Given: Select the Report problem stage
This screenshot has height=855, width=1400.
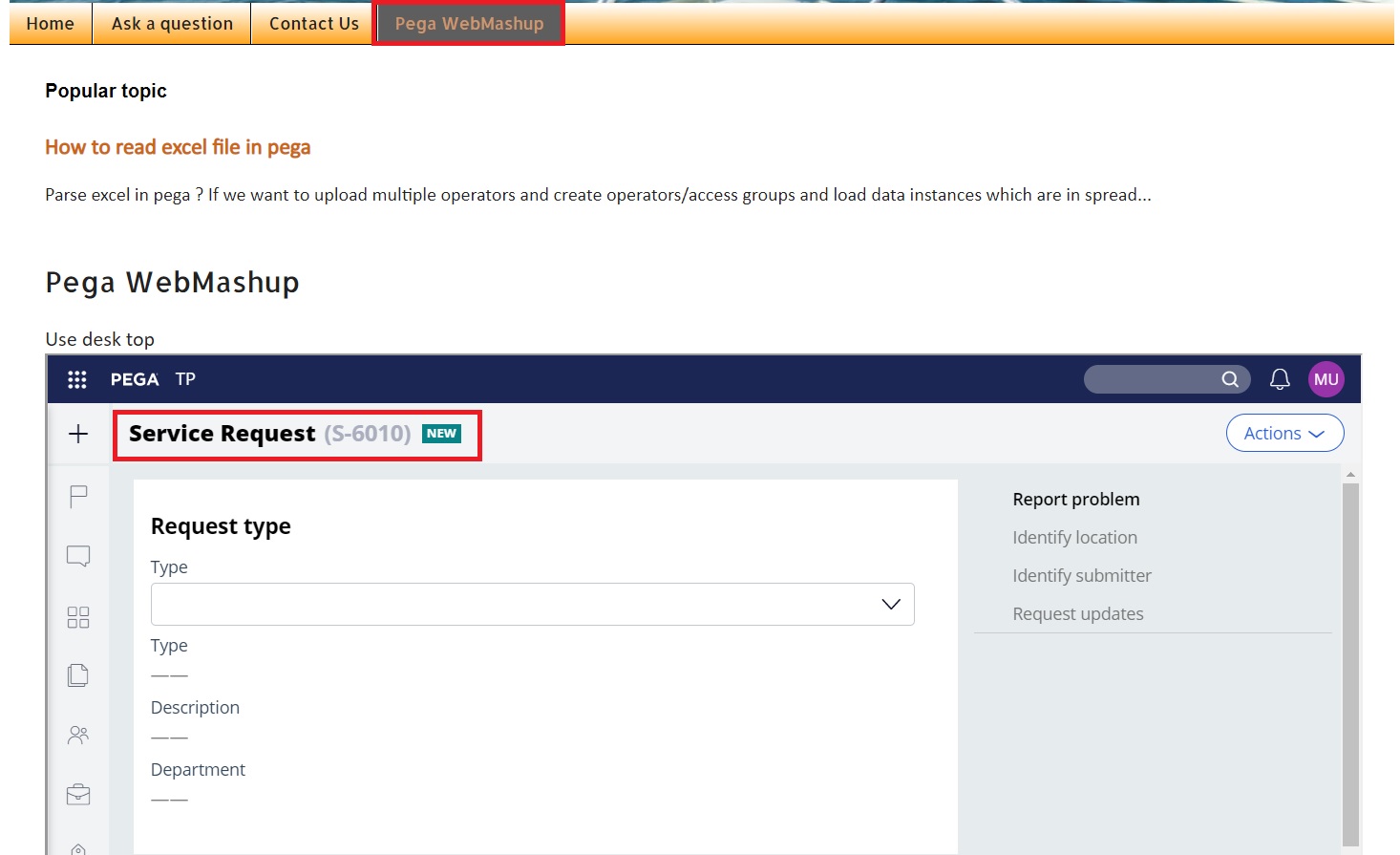Looking at the screenshot, I should coord(1076,499).
